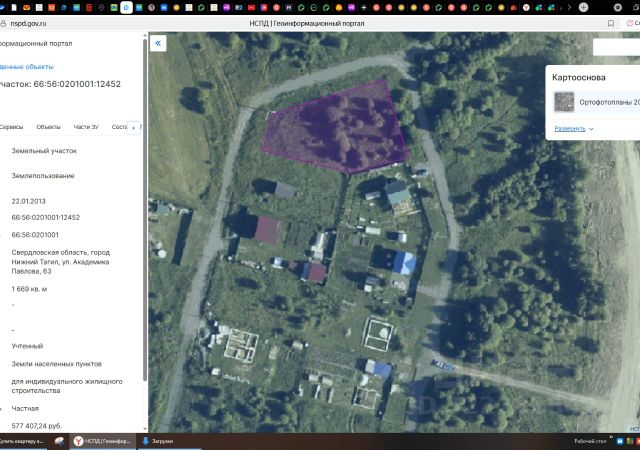Click the Землепользование text

[43, 176]
